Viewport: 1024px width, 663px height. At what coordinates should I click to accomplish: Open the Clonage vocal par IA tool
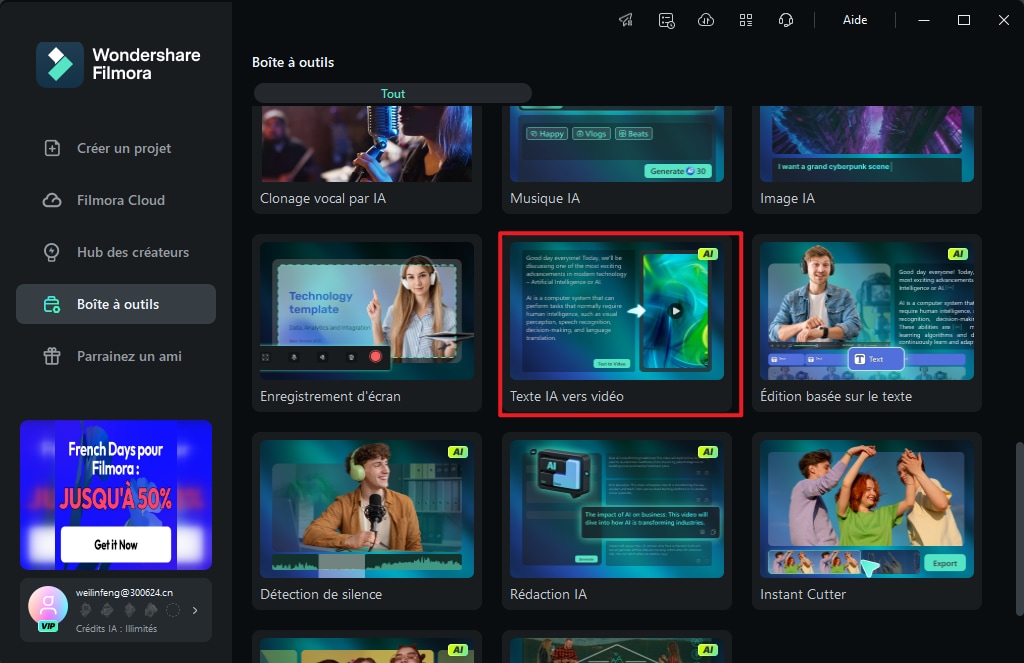point(367,159)
